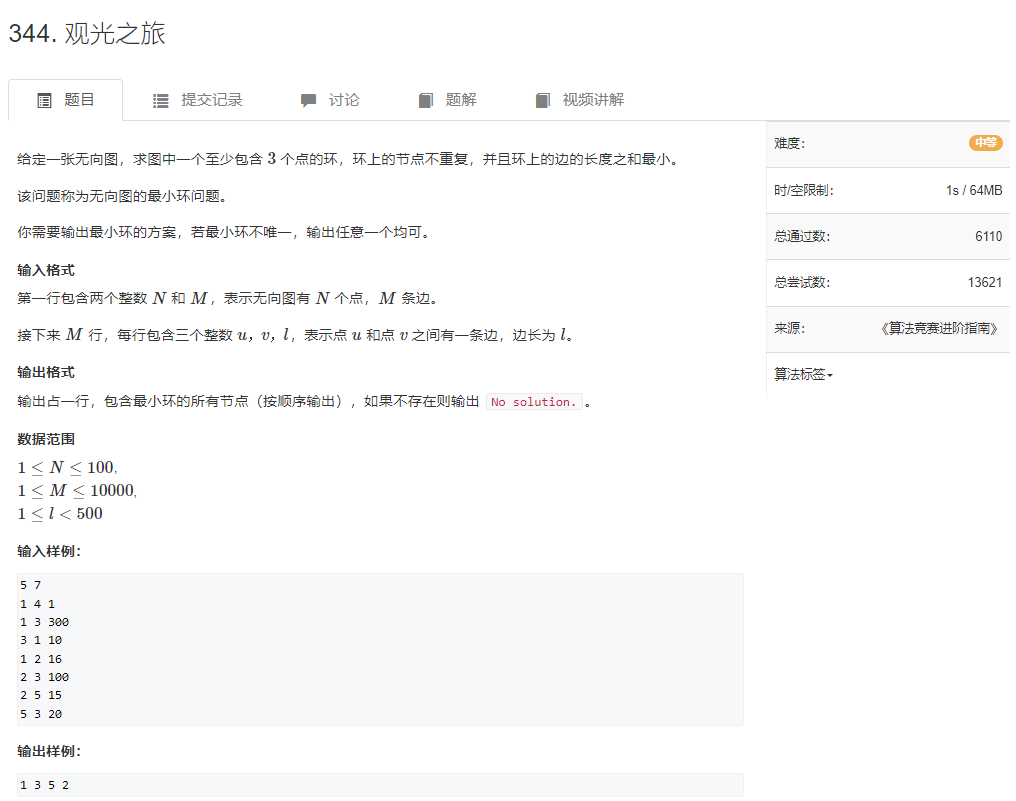This screenshot has width=1016, height=801.
Task: Click the bullet-list icon beside 提交记录
Action: click(x=160, y=100)
